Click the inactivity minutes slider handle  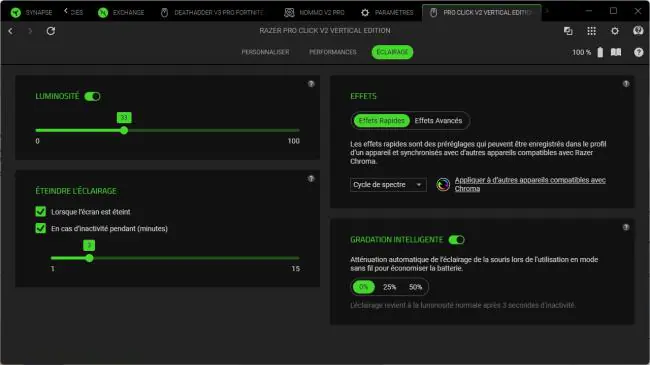click(x=90, y=258)
